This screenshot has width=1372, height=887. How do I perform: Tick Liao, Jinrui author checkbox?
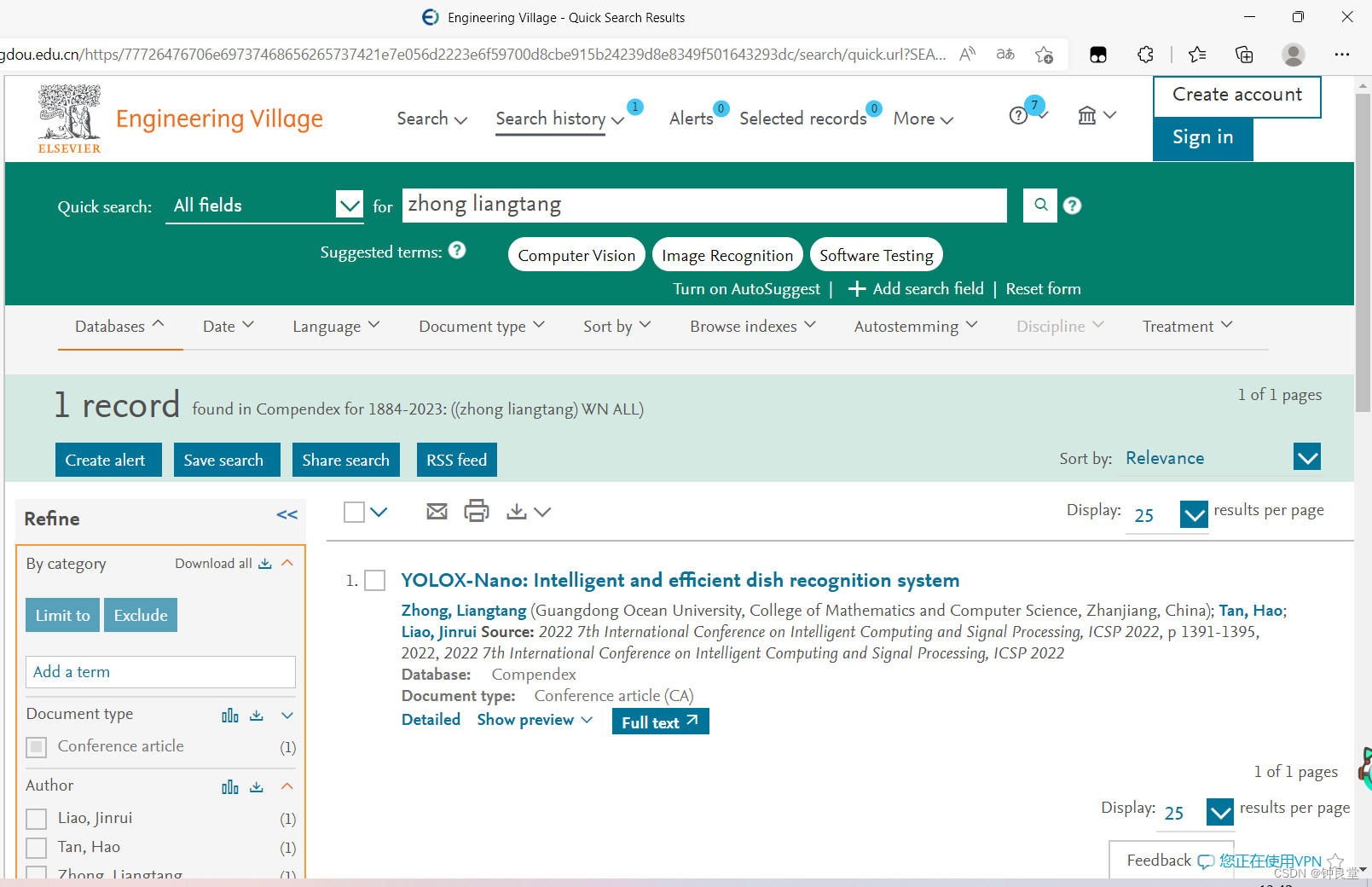[x=36, y=819]
